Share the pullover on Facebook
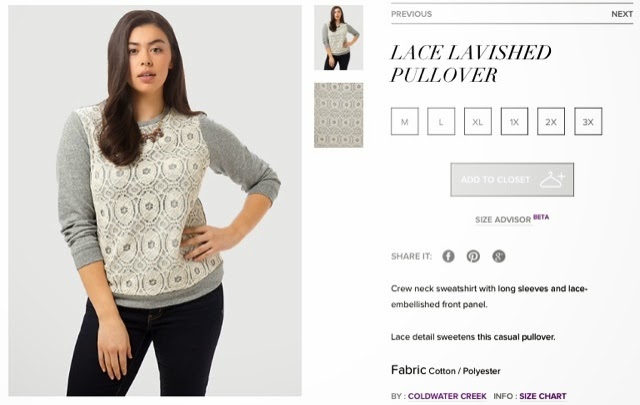 click(x=448, y=256)
